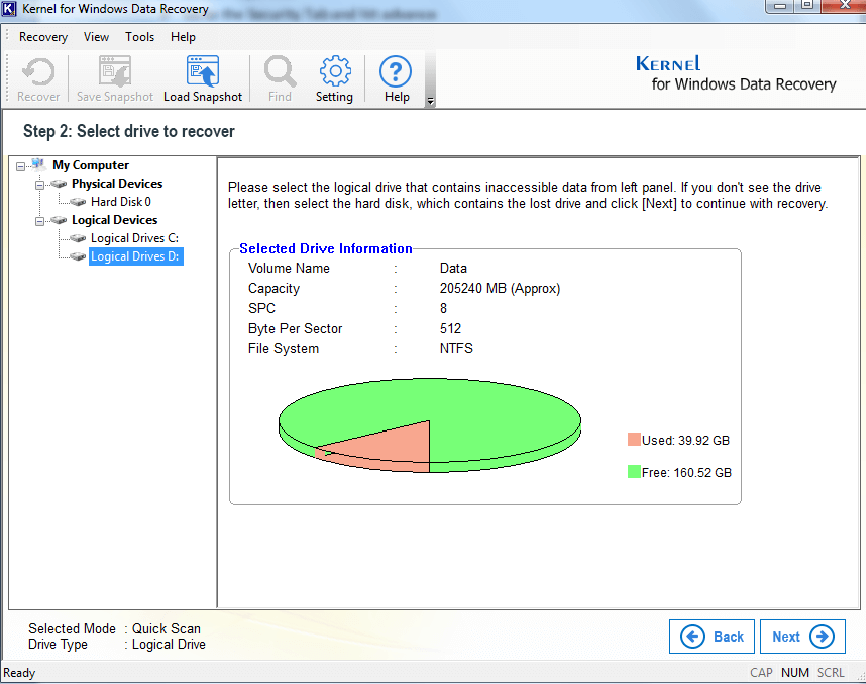Click the Step 2: Select drive heading
Image resolution: width=866 pixels, height=684 pixels.
pos(129,131)
